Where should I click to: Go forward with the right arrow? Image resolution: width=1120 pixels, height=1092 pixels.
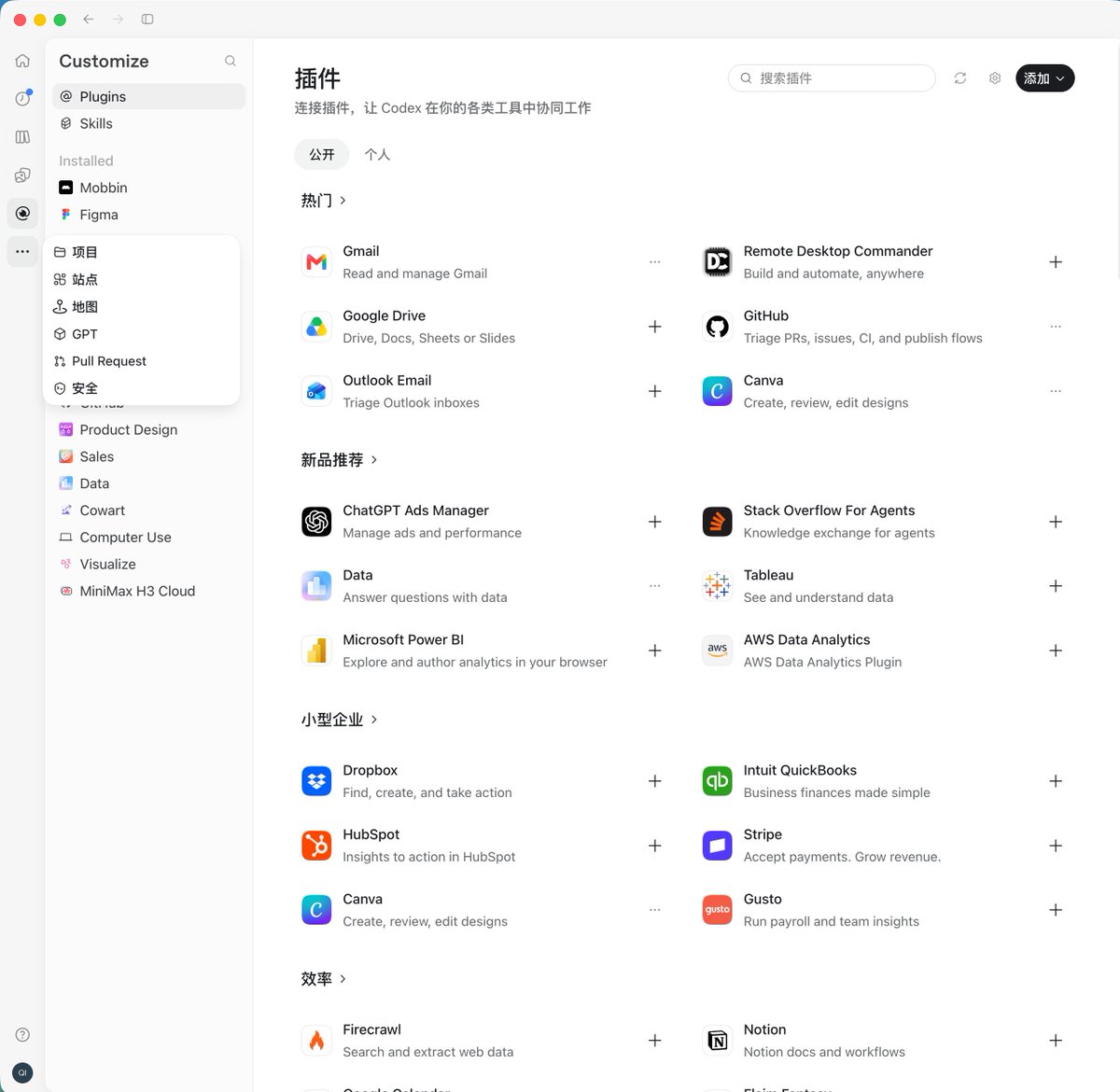tap(118, 19)
